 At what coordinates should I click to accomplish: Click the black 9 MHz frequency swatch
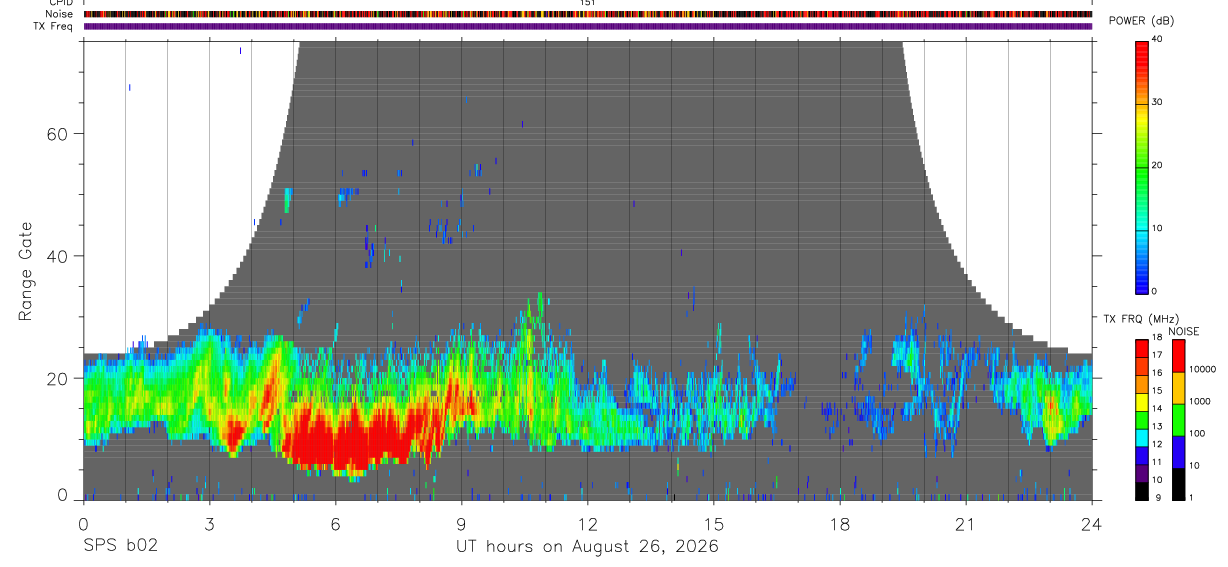(x=1141, y=491)
